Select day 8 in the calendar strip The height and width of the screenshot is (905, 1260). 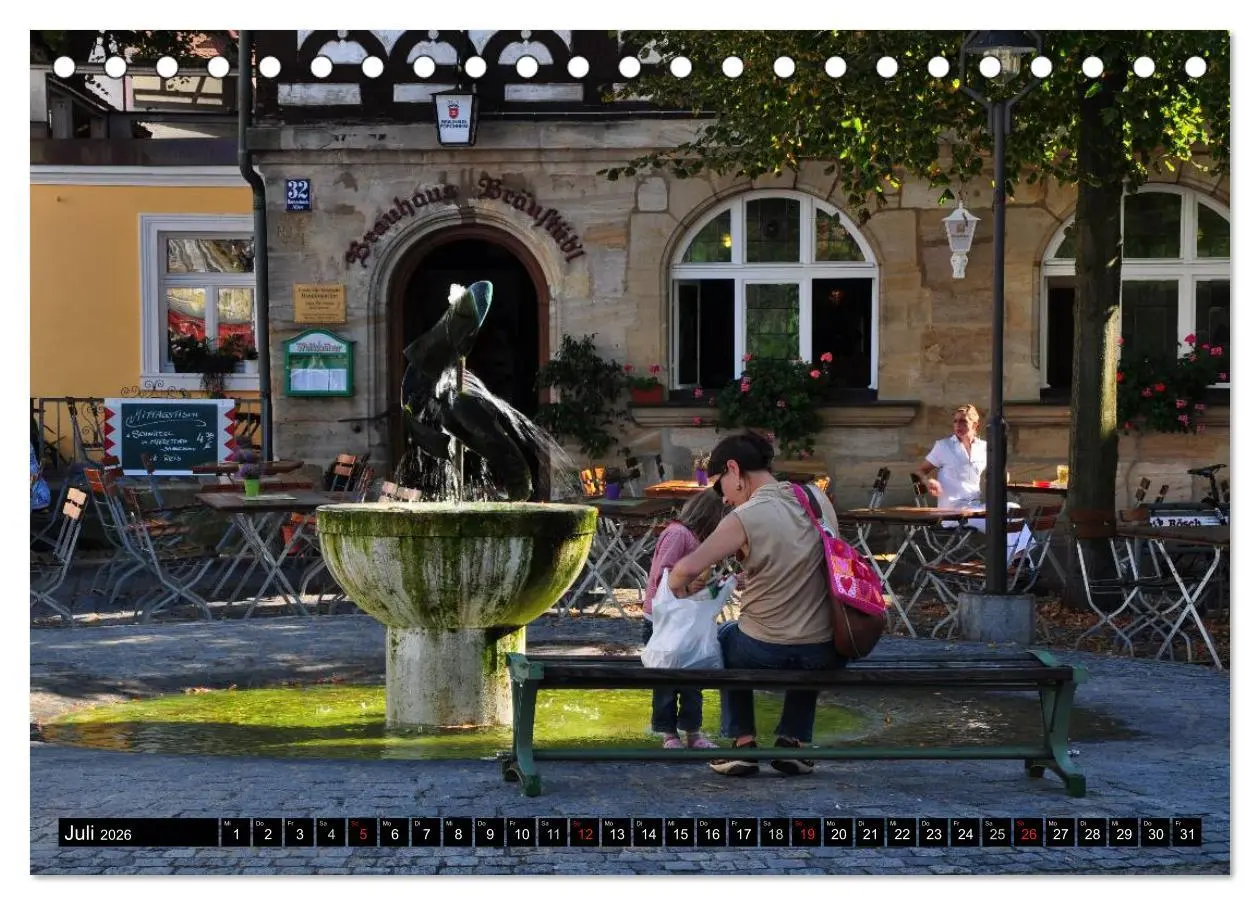point(457,833)
